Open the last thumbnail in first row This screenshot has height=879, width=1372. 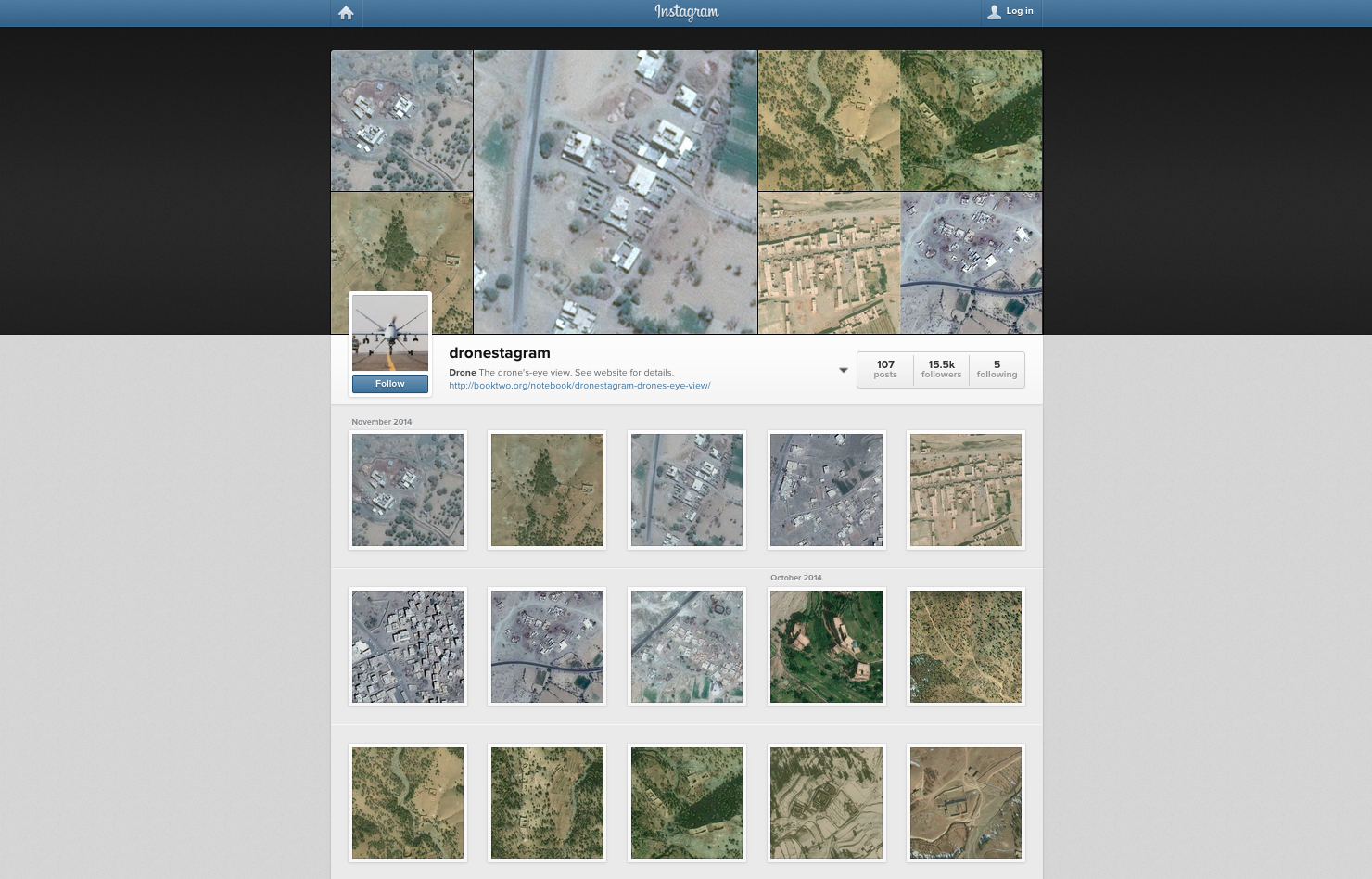pos(965,490)
